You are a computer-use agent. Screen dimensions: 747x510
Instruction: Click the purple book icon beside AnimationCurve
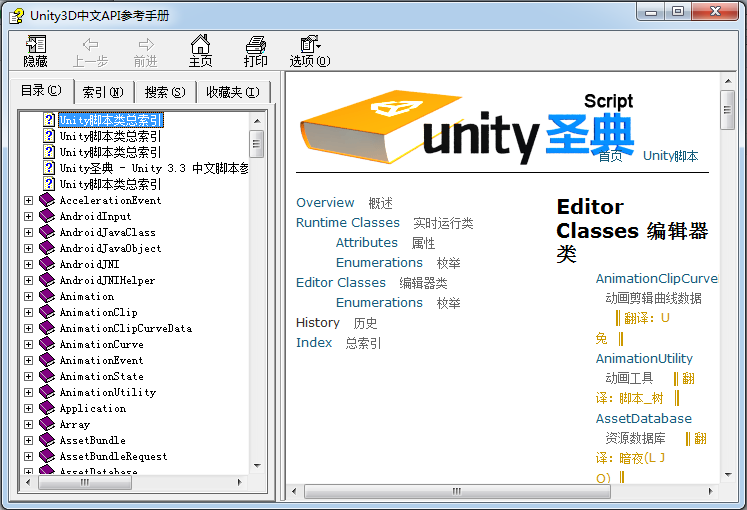(47, 344)
